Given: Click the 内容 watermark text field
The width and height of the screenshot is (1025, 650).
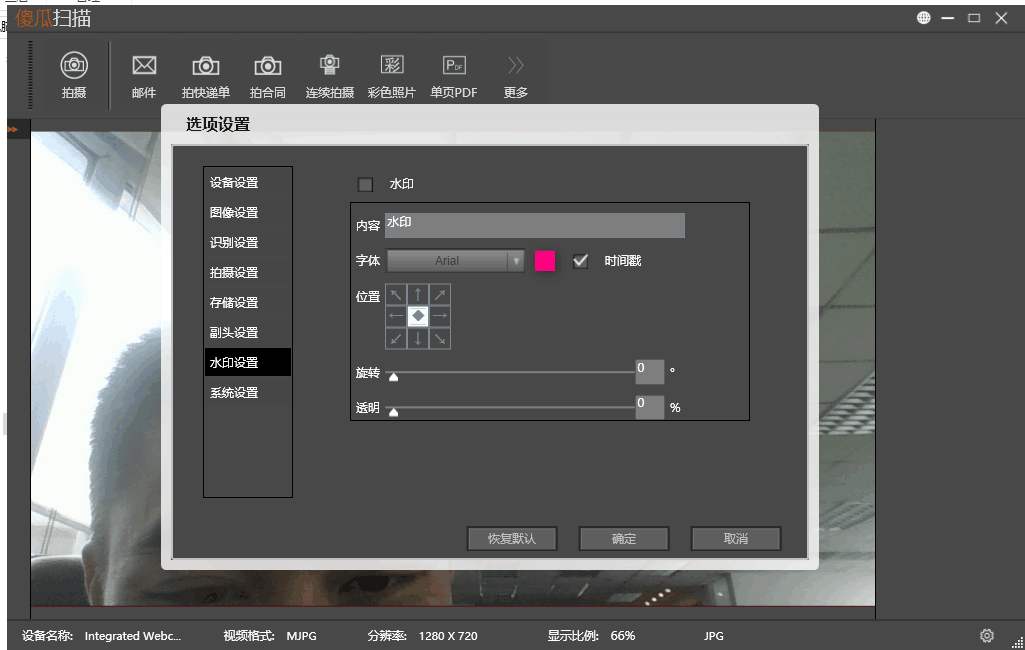Looking at the screenshot, I should (535, 225).
